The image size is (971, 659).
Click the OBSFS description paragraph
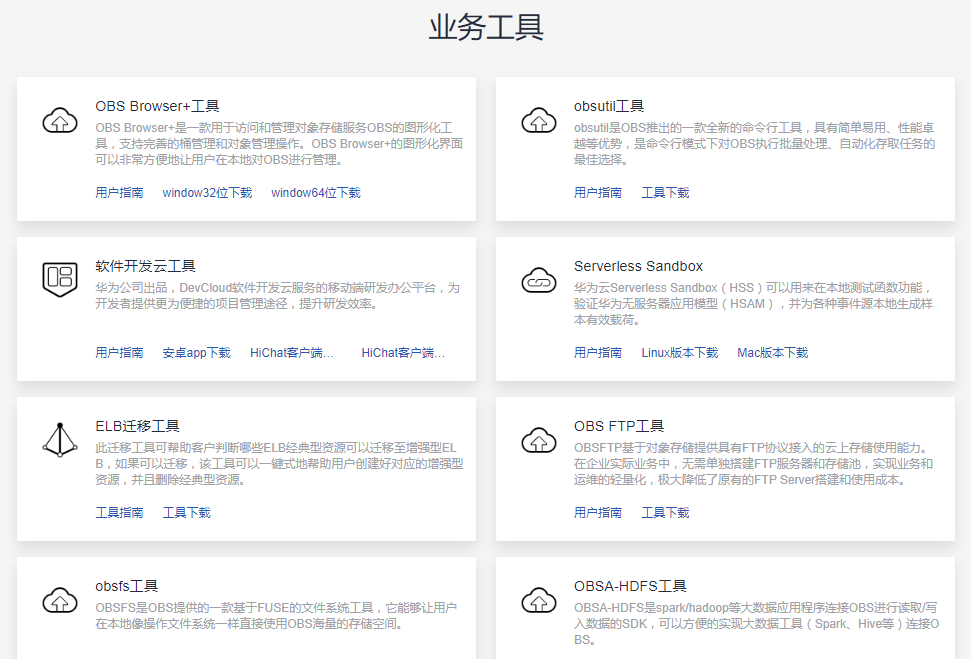[276, 616]
